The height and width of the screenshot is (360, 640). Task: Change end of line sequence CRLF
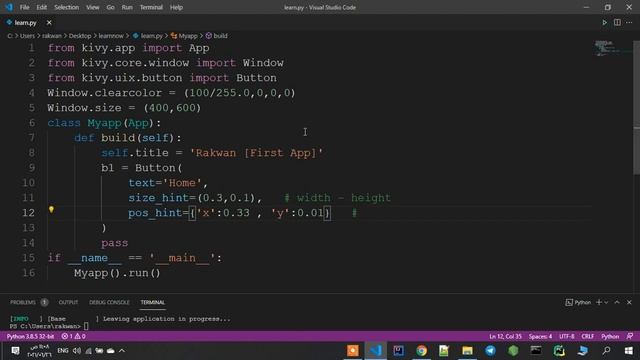tap(588, 336)
